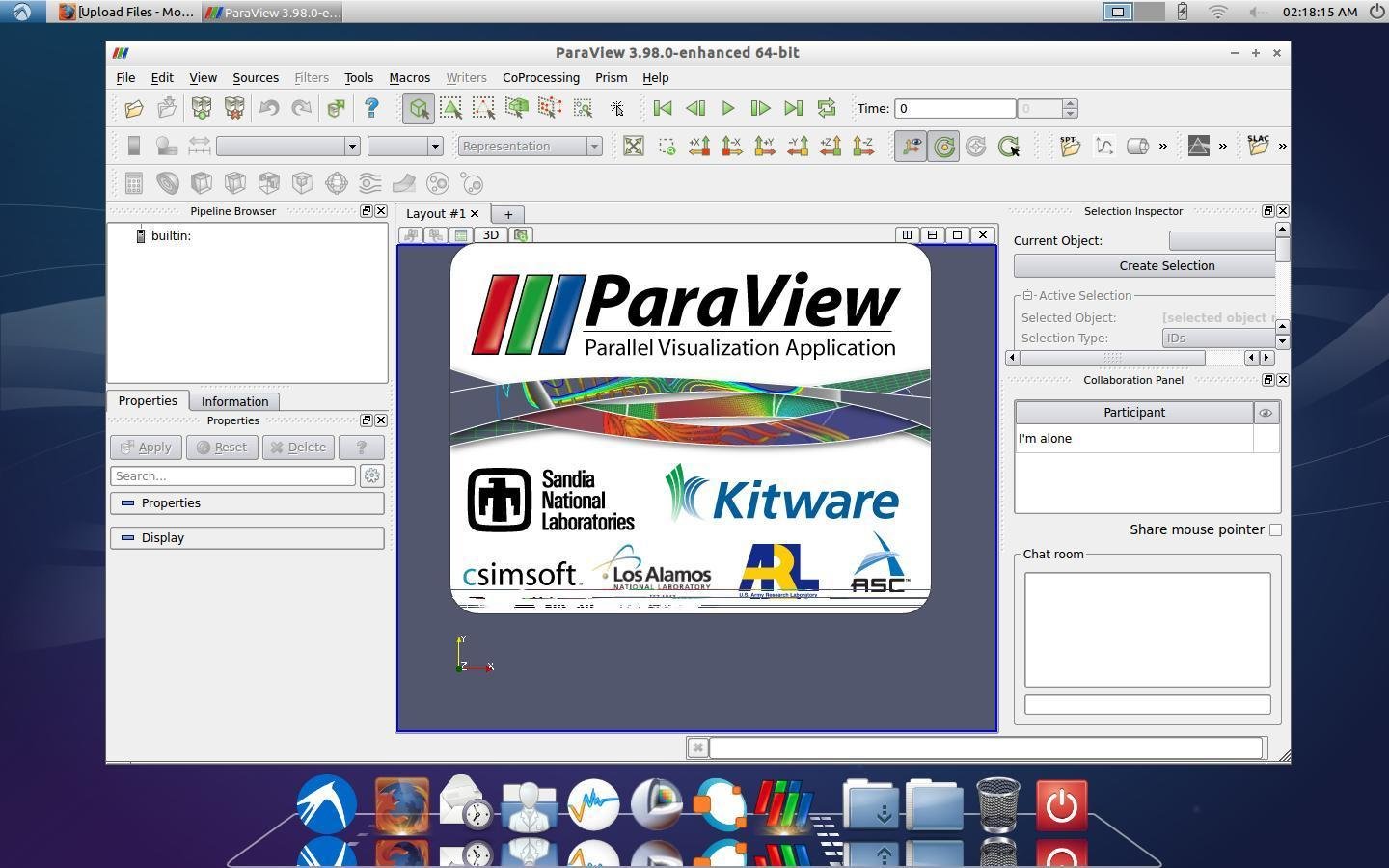The height and width of the screenshot is (868, 1389).
Task: Open Firefox from the dock
Action: pos(401,805)
